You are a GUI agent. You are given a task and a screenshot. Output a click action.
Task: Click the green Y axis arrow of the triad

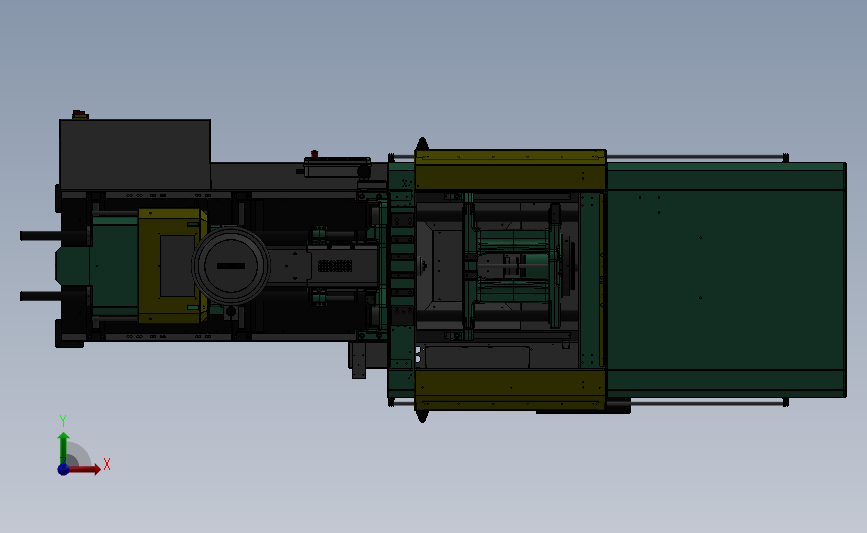click(64, 448)
